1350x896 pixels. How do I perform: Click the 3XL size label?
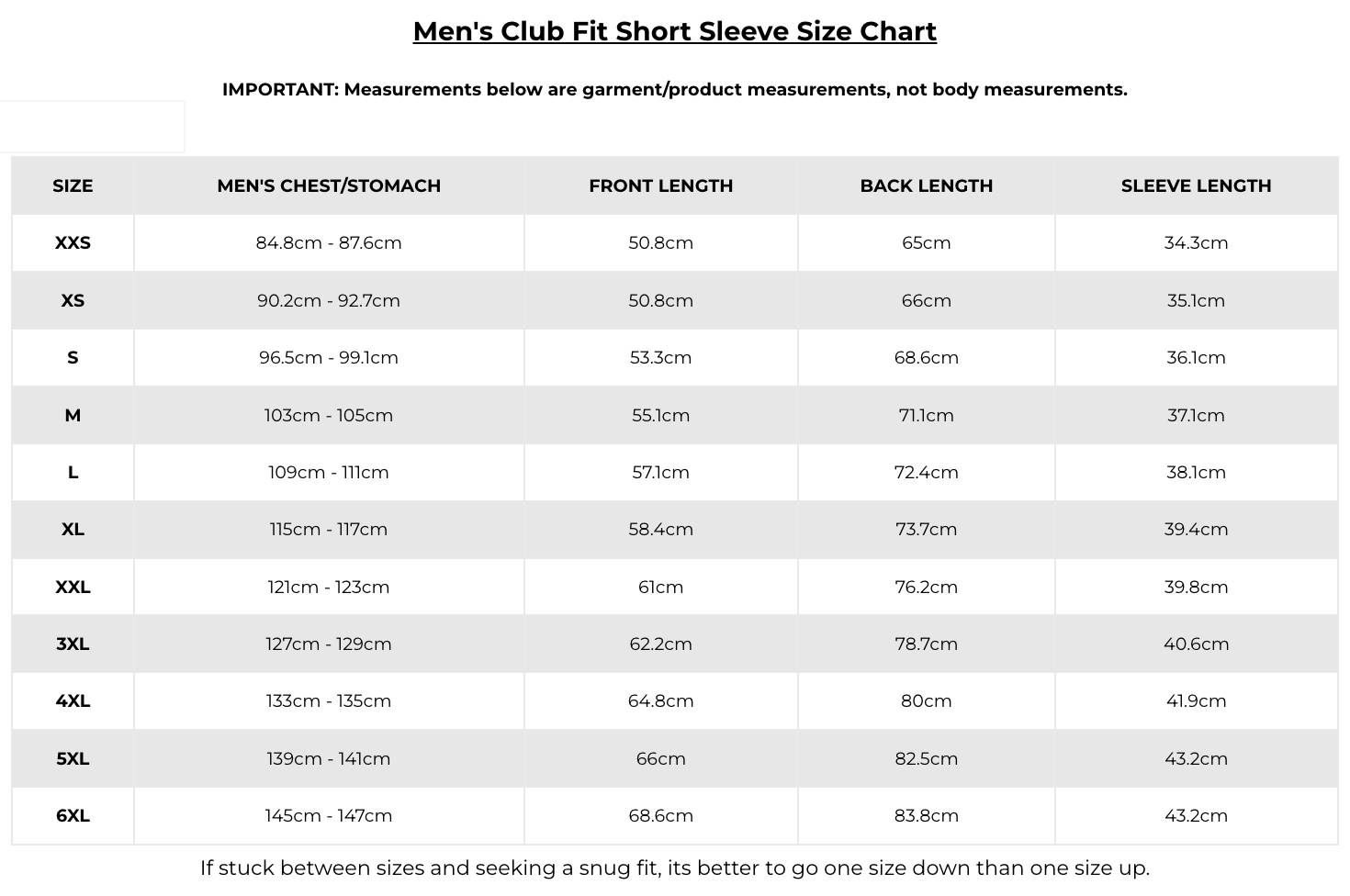[73, 644]
